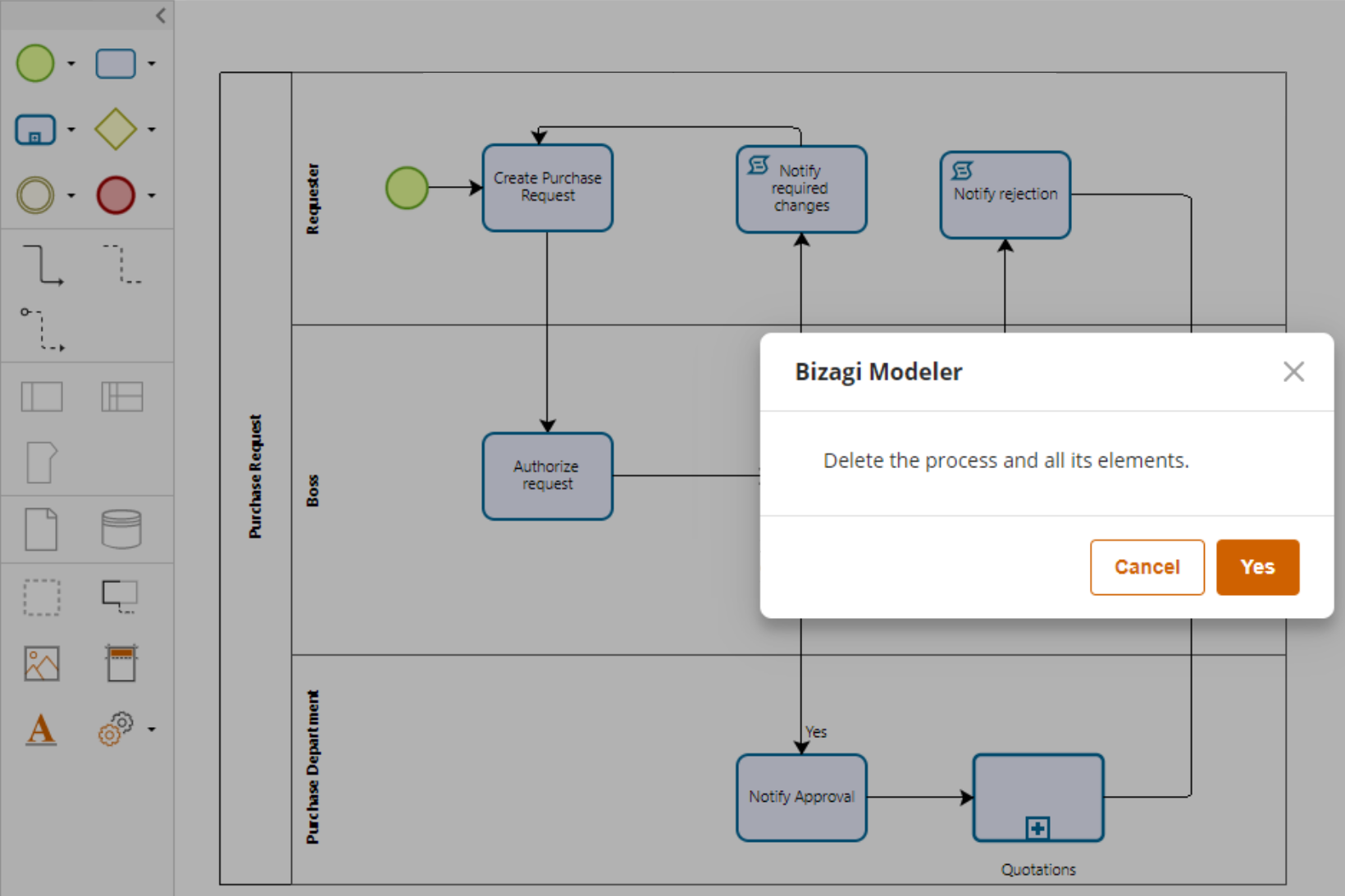Select the Quotations sub-process shape

pyautogui.click(x=1038, y=798)
